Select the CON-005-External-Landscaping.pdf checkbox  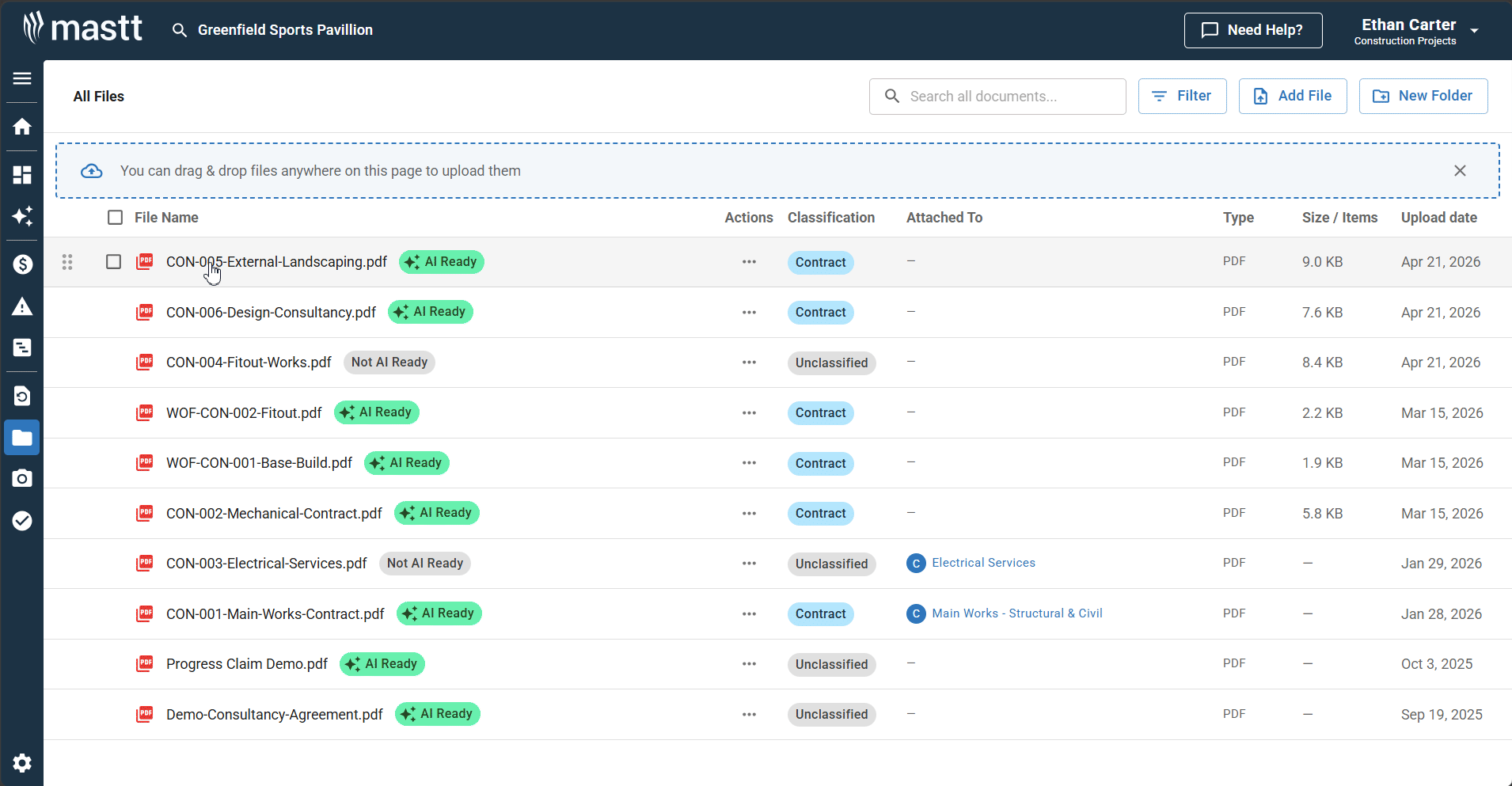pyautogui.click(x=114, y=262)
